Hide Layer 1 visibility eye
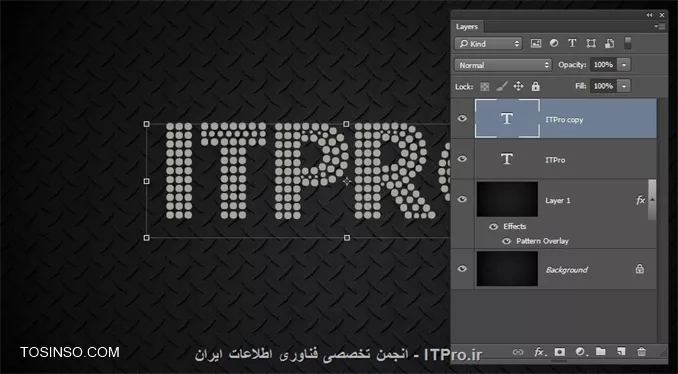The height and width of the screenshot is (374, 678). click(462, 199)
